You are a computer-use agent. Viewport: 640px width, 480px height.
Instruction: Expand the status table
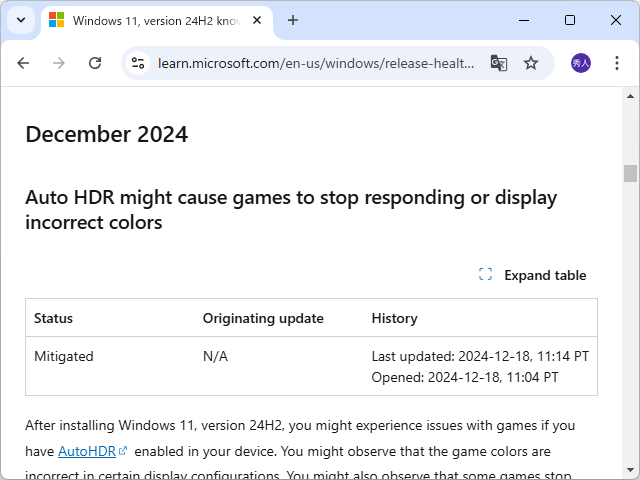click(532, 275)
